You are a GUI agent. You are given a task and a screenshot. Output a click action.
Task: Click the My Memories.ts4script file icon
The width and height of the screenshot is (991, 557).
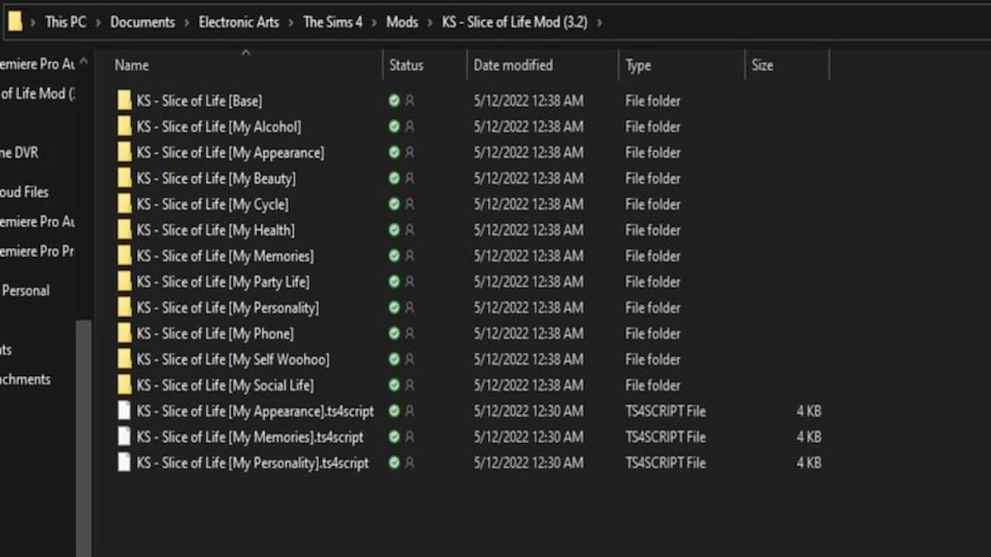124,437
